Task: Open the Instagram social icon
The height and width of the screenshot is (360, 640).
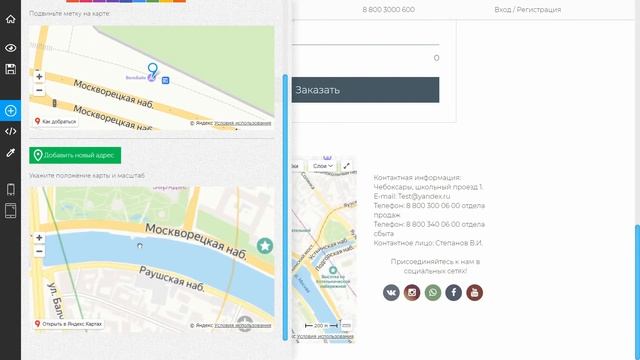Action: pos(412,292)
